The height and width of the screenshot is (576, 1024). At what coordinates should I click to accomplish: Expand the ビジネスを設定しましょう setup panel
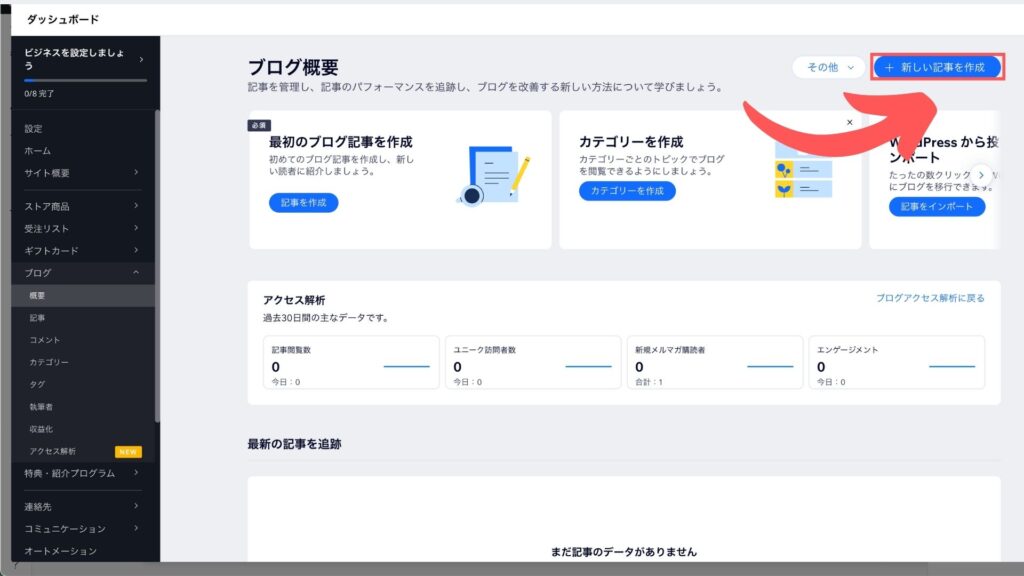coord(85,59)
